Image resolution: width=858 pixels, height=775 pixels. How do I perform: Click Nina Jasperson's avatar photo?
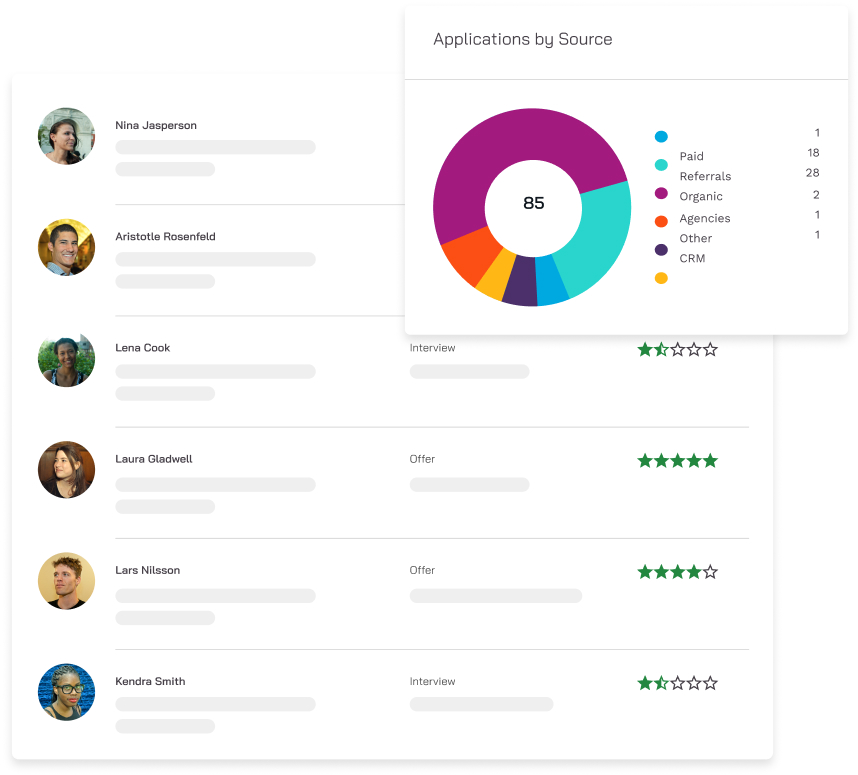coord(66,136)
